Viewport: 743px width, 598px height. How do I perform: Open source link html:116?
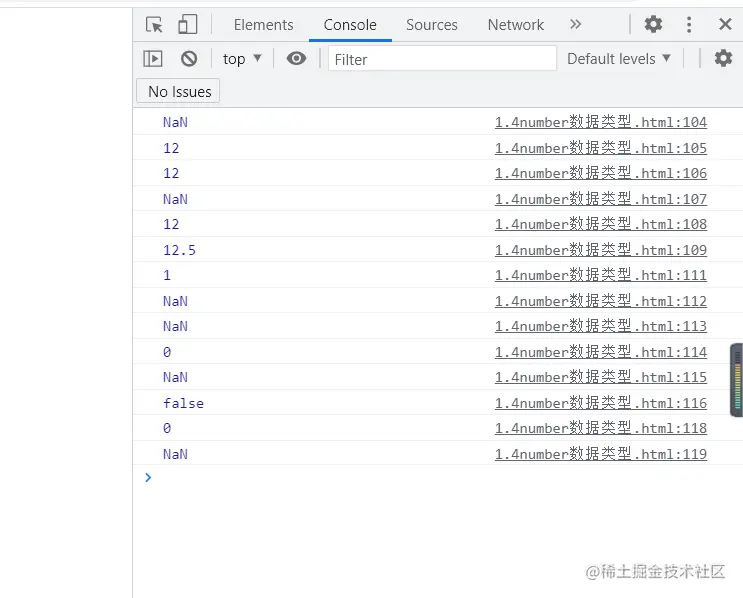[x=601, y=403]
